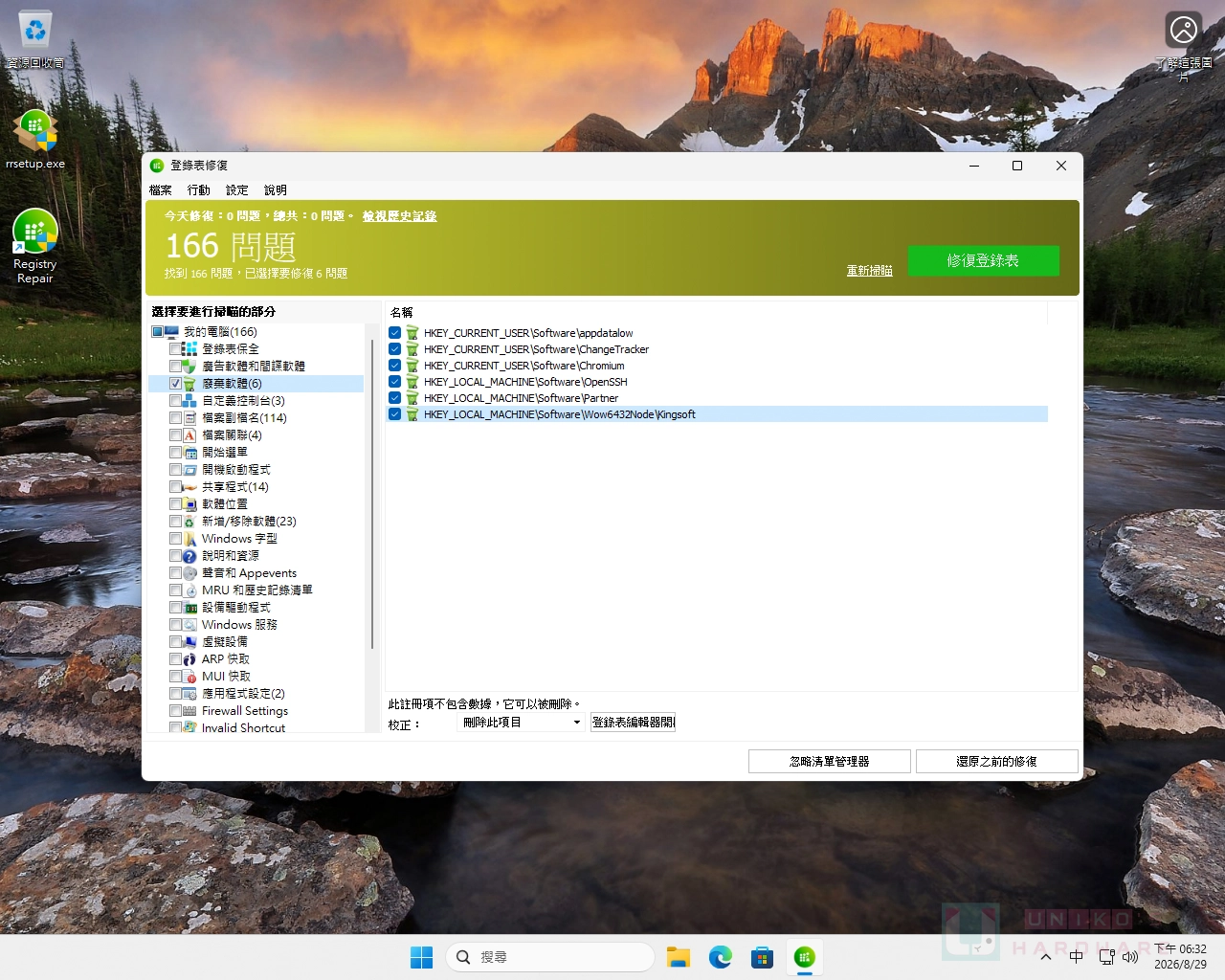Select the 虛擬設備 tree row
Image resolution: width=1225 pixels, height=980 pixels.
tap(225, 641)
